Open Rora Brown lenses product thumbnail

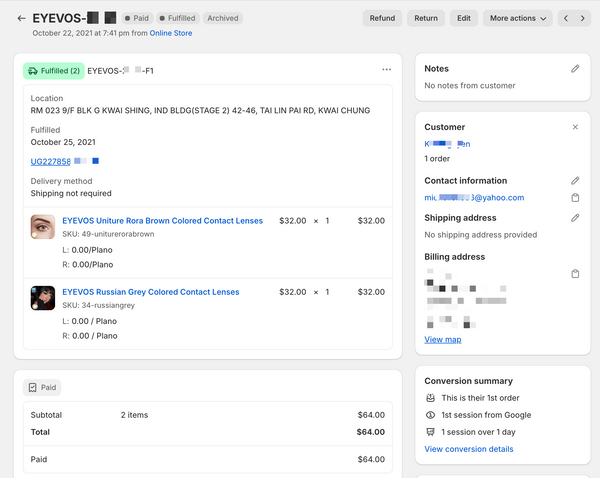pyautogui.click(x=42, y=227)
